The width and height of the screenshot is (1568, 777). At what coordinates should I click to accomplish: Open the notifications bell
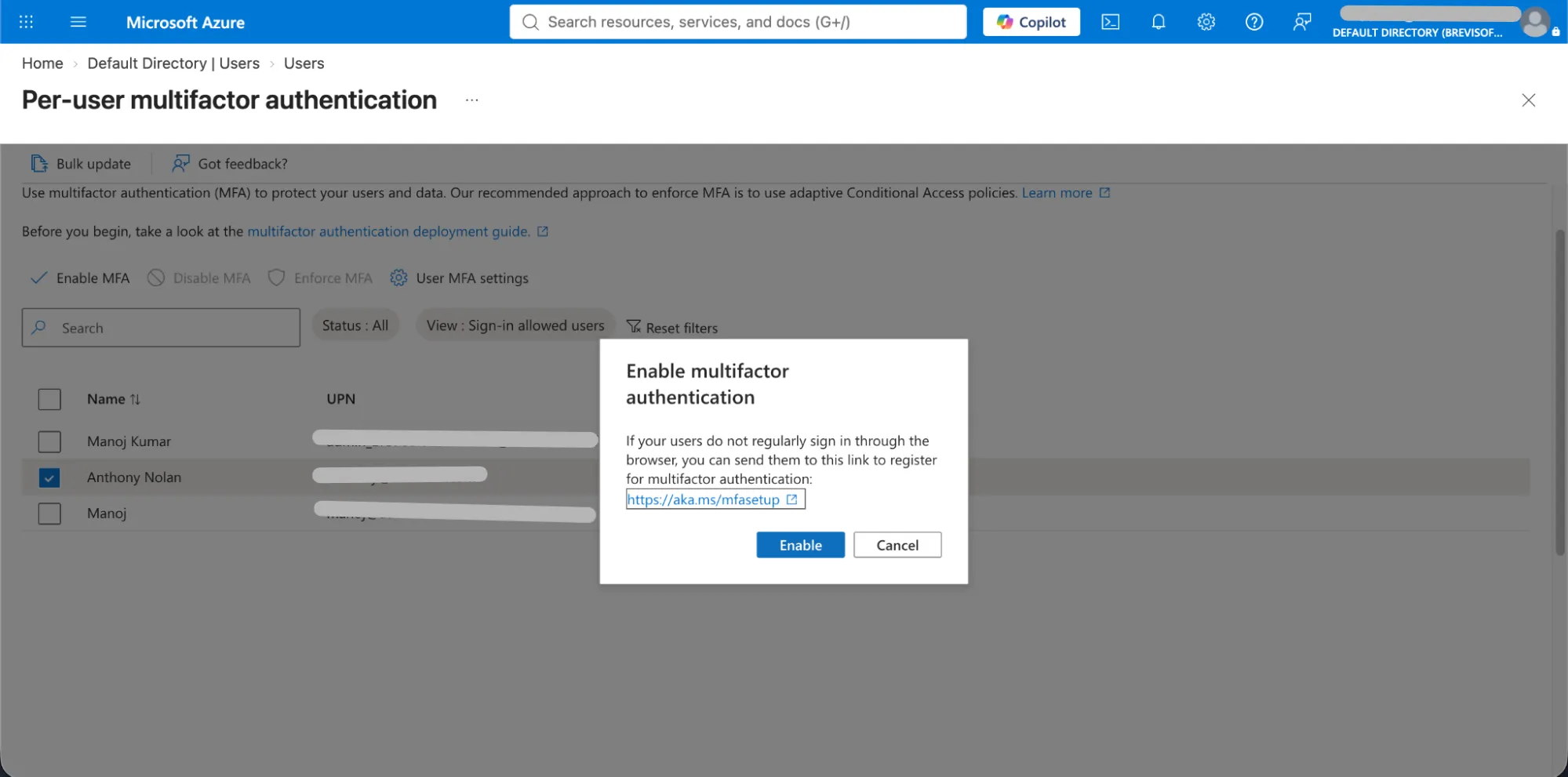(1158, 22)
